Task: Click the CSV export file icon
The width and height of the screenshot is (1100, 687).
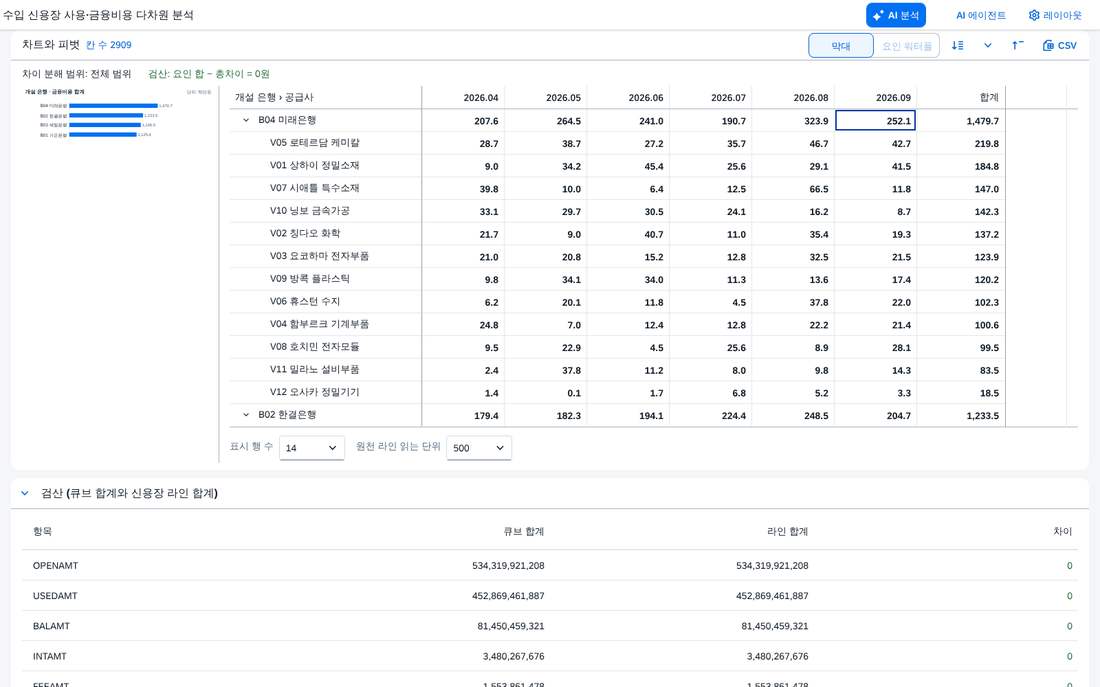Action: [1048, 46]
